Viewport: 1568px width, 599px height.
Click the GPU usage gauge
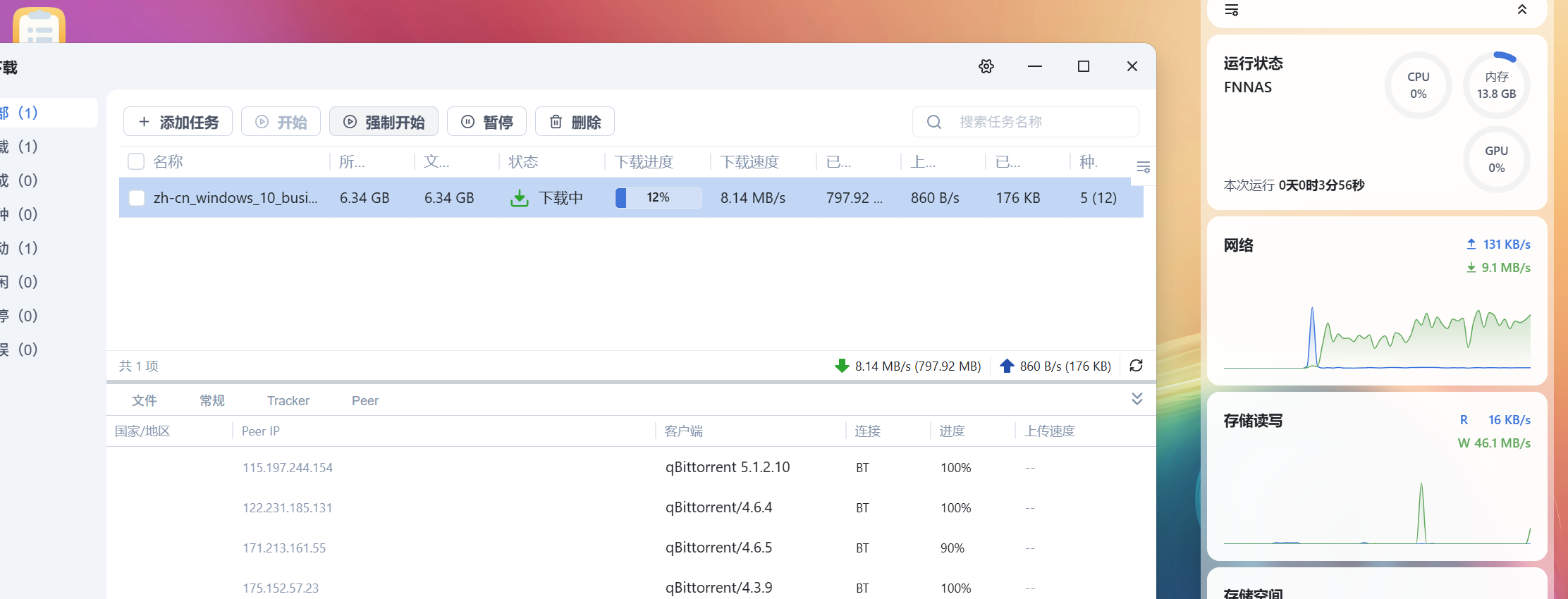(x=1496, y=159)
